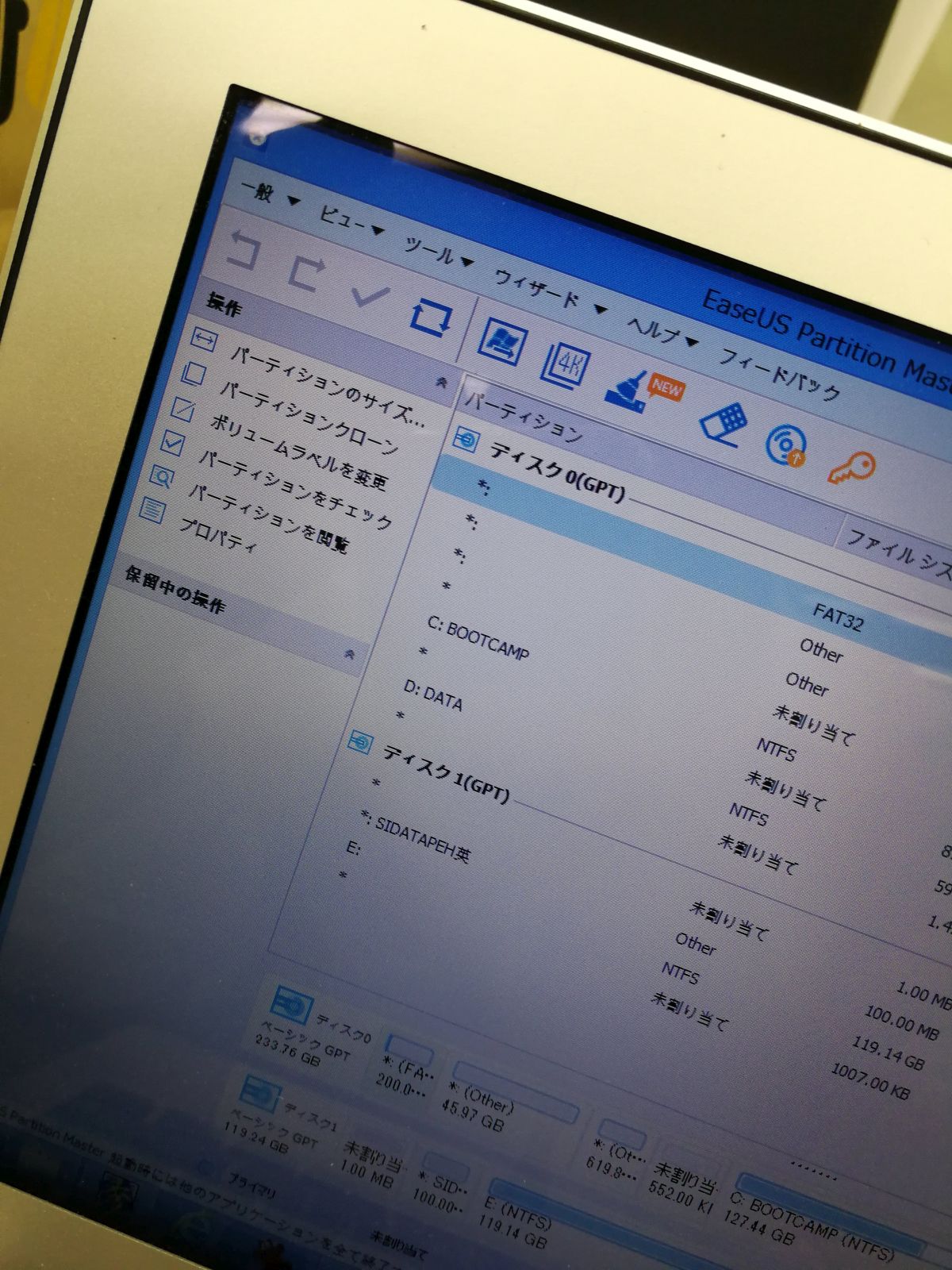Select the D: DATA partition row

432,695
